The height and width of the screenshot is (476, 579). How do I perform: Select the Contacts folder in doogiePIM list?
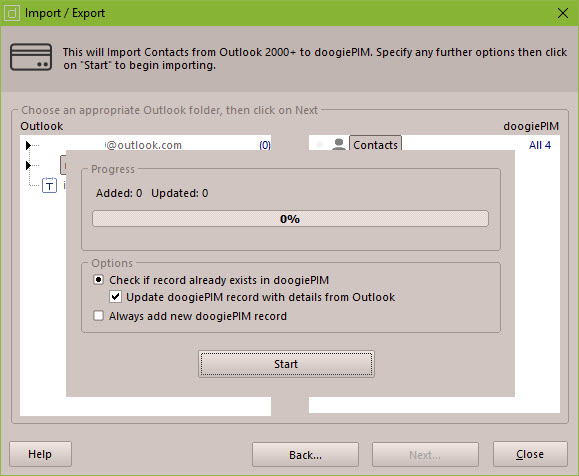[375, 144]
